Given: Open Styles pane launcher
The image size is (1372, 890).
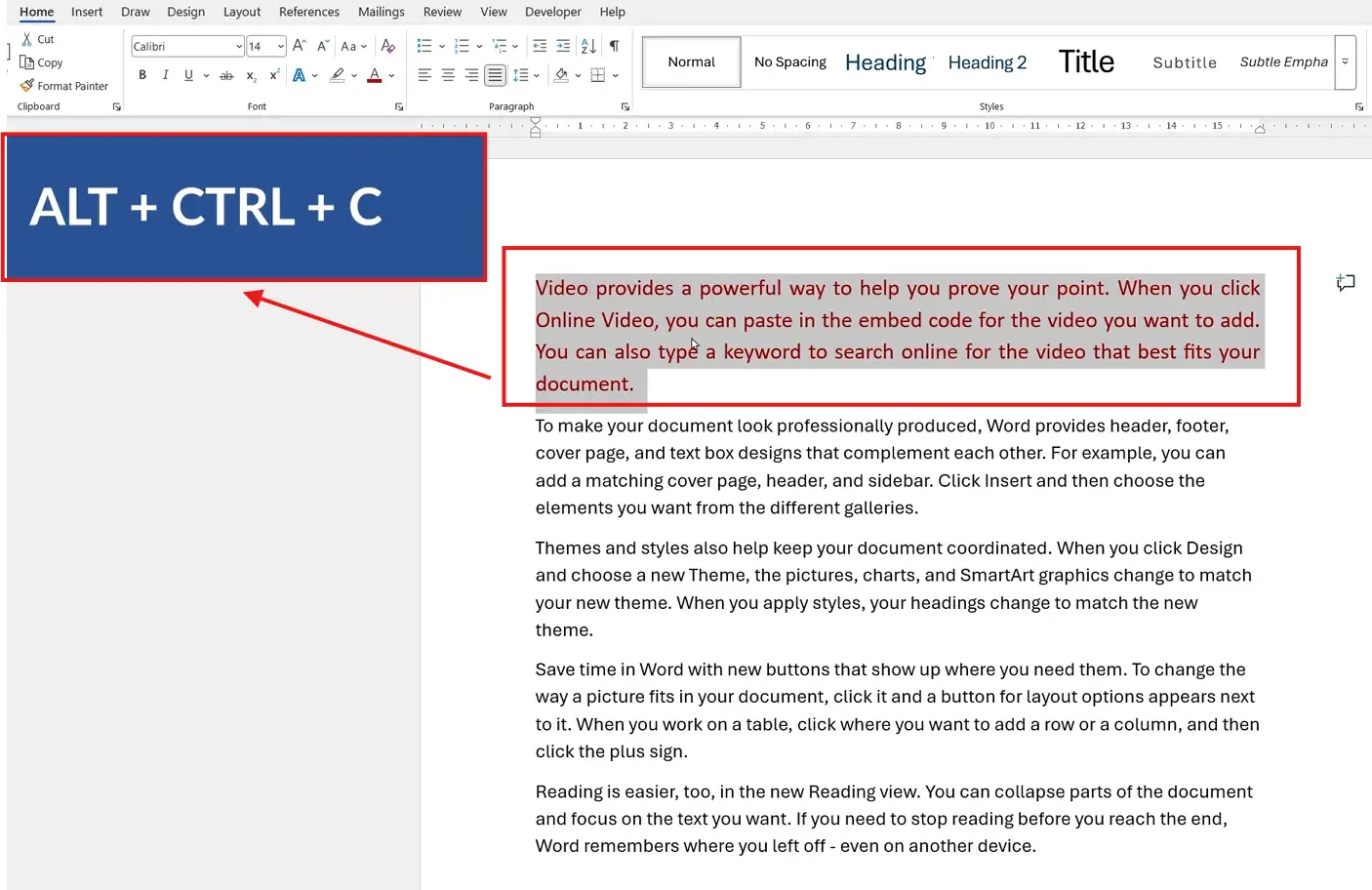Looking at the screenshot, I should coord(1359,107).
